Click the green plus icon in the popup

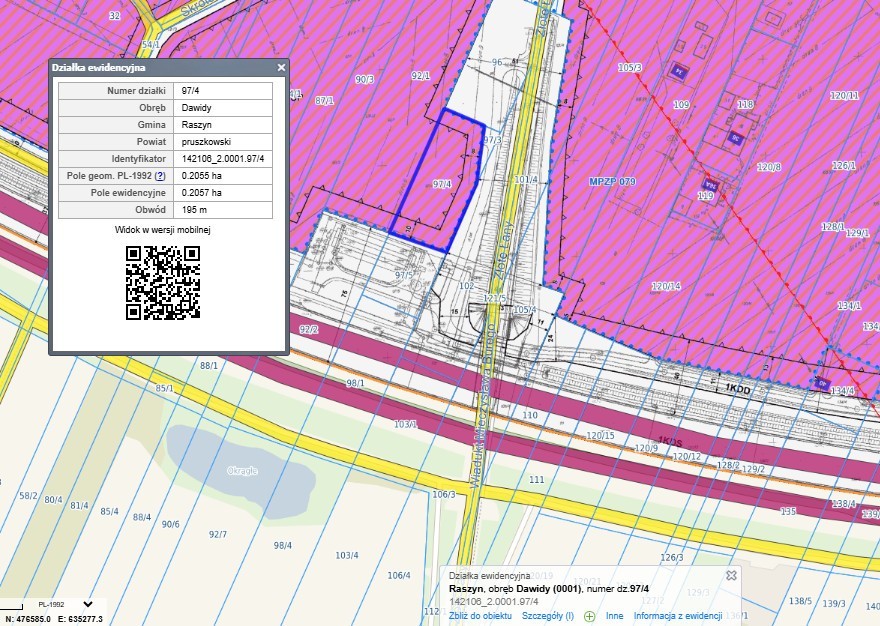[x=590, y=616]
